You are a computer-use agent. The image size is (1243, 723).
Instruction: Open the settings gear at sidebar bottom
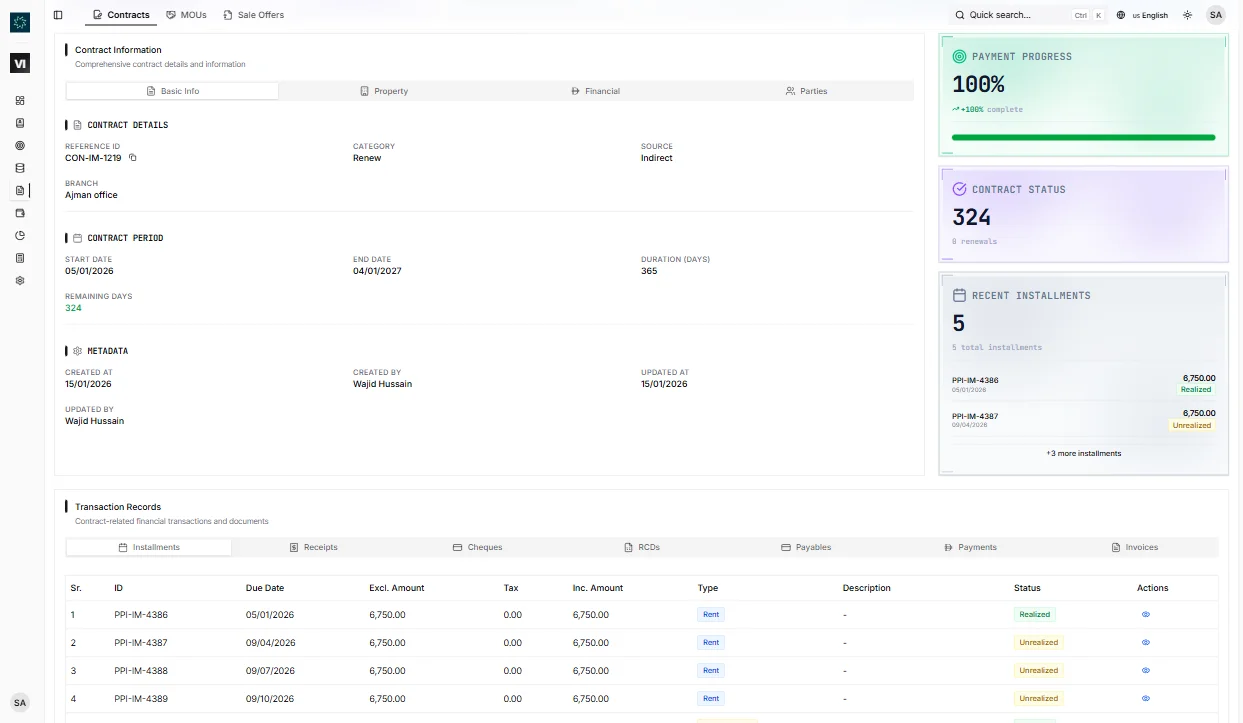(x=20, y=280)
